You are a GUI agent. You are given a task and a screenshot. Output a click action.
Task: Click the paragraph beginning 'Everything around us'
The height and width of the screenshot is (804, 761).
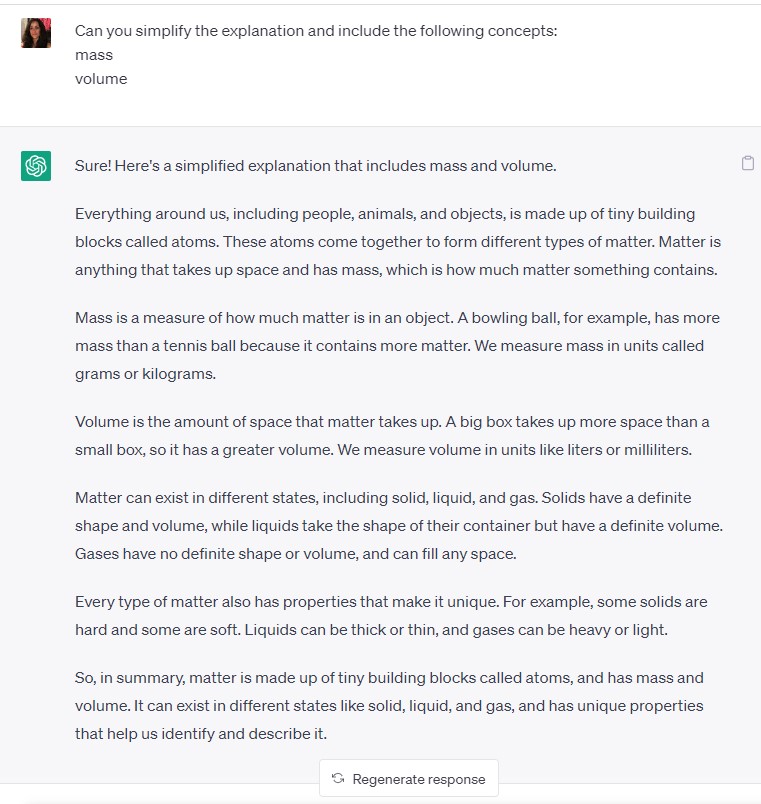(x=398, y=242)
